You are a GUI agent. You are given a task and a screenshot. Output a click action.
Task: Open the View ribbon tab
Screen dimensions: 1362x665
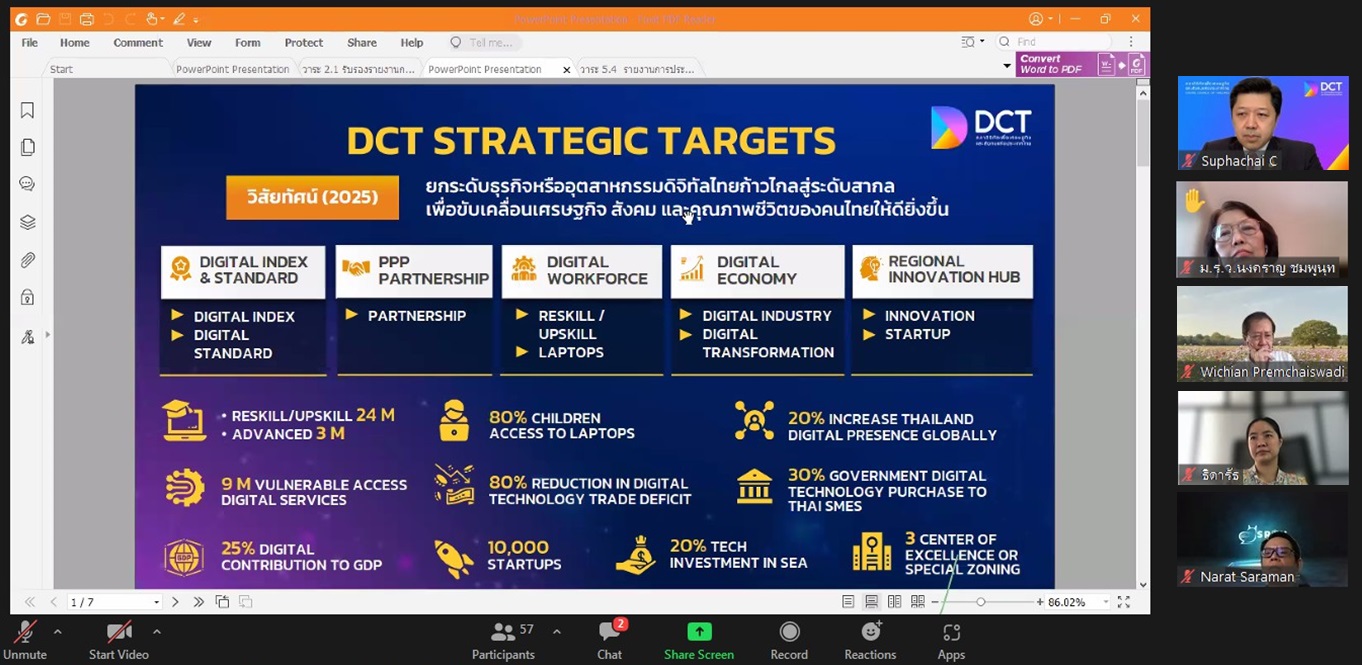tap(199, 43)
